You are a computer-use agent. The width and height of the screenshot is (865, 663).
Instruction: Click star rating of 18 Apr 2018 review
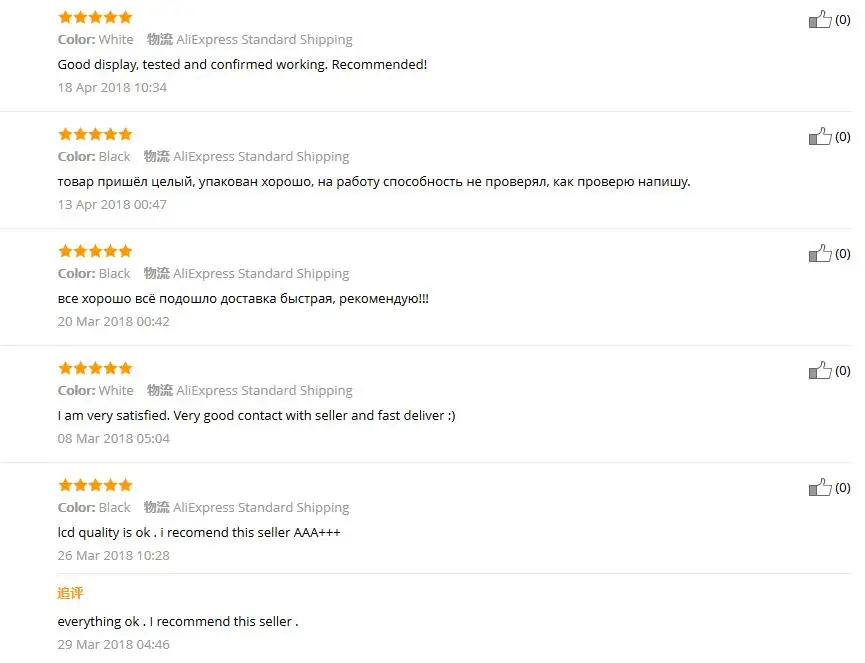(95, 17)
